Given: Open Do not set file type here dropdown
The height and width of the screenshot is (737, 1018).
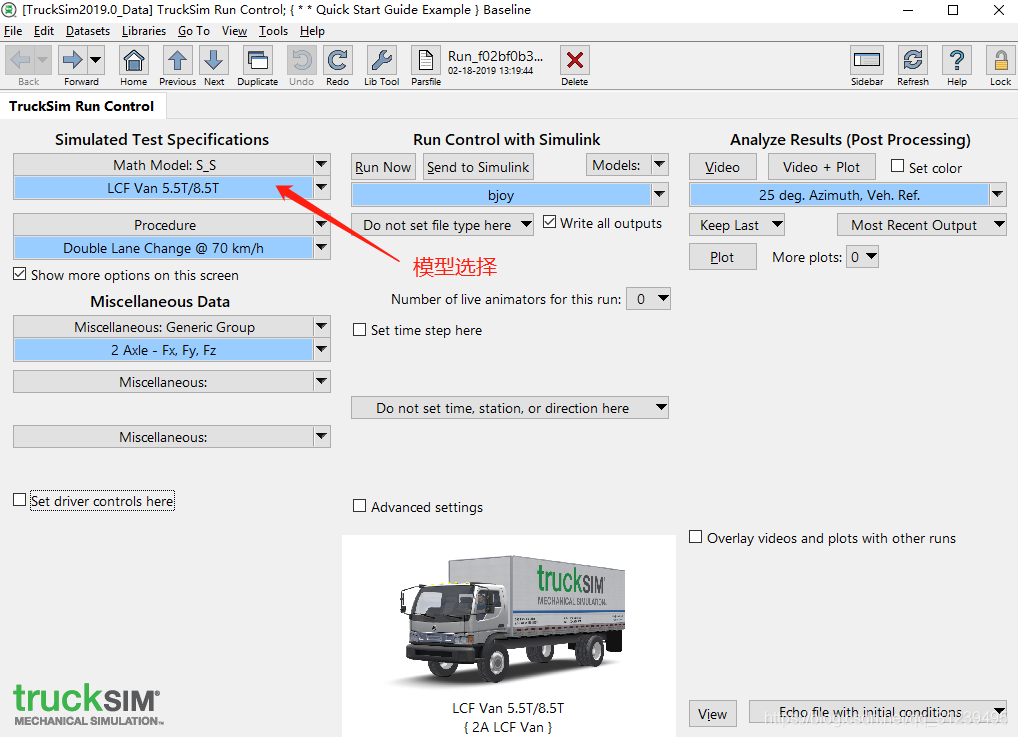Looking at the screenshot, I should click(x=443, y=225).
